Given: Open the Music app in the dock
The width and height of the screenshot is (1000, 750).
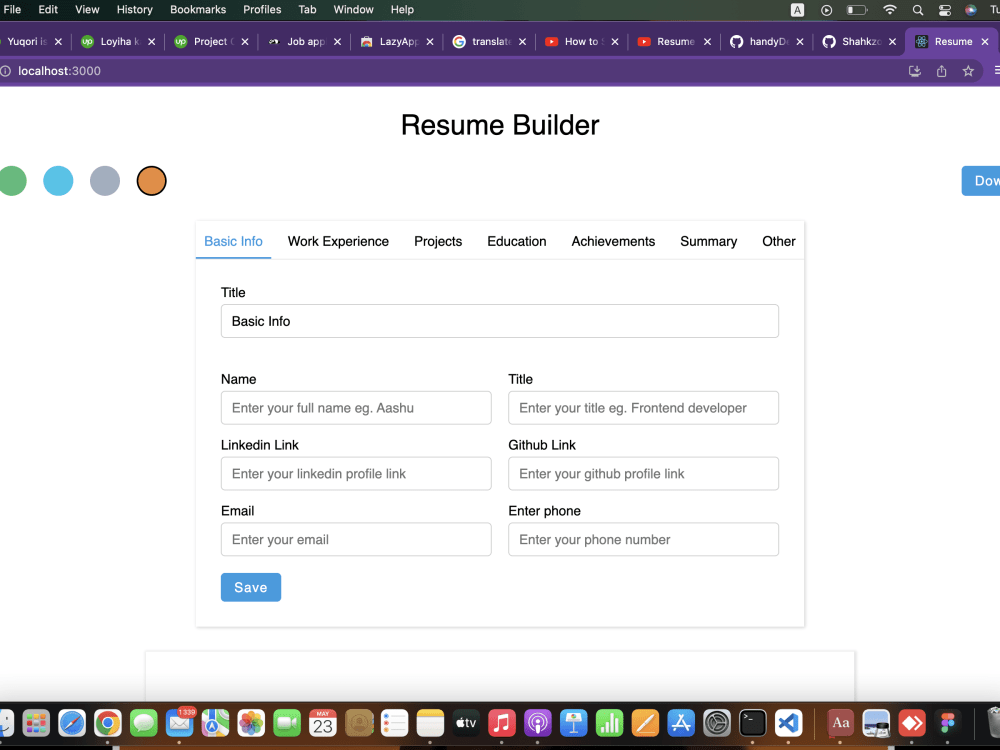Looking at the screenshot, I should coord(502,722).
